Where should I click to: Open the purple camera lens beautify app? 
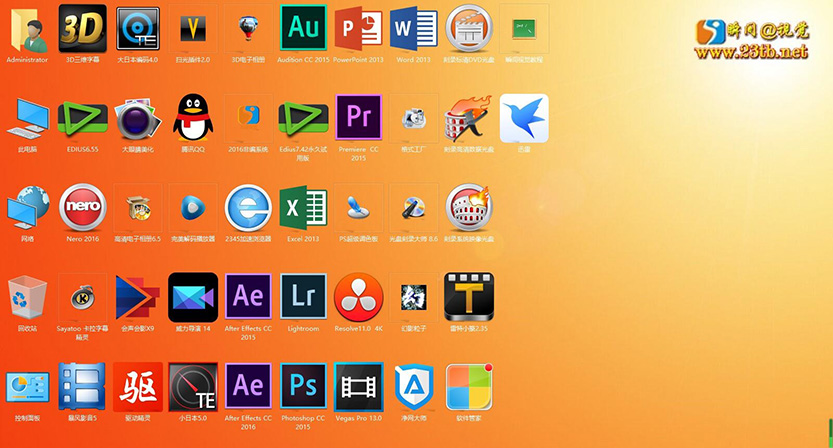coord(138,119)
